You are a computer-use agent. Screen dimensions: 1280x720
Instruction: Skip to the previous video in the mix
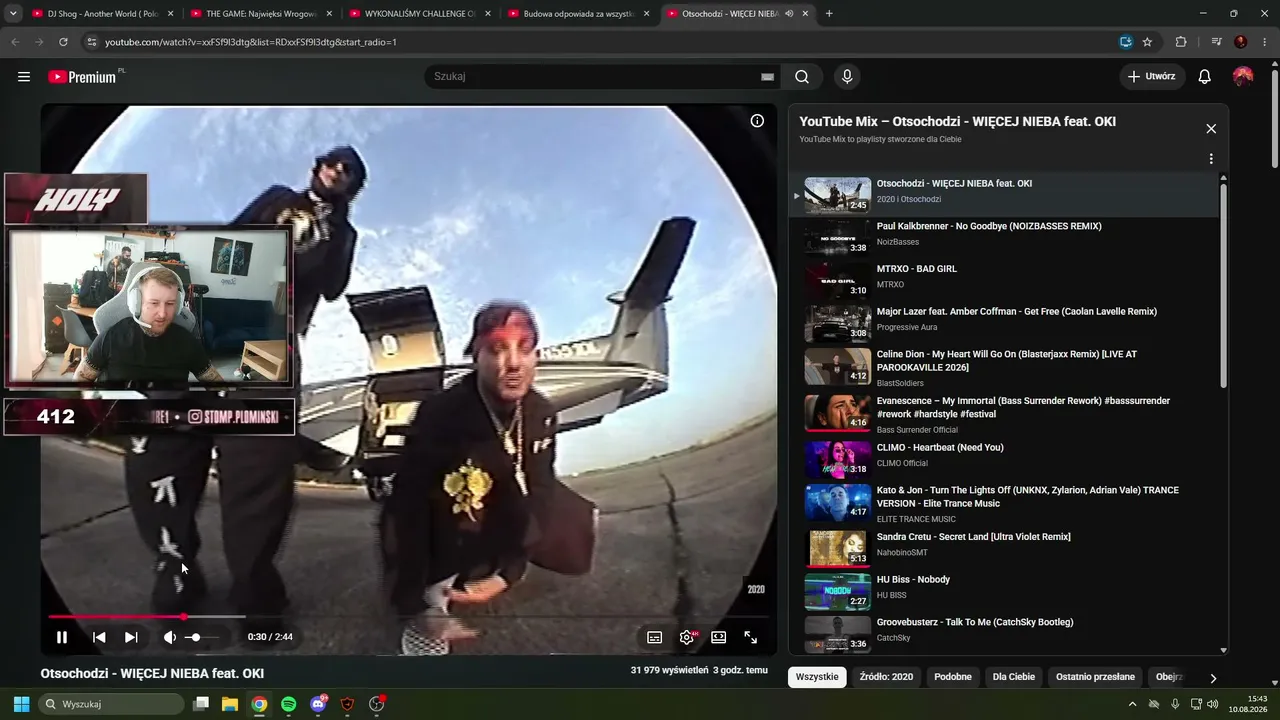[x=99, y=637]
